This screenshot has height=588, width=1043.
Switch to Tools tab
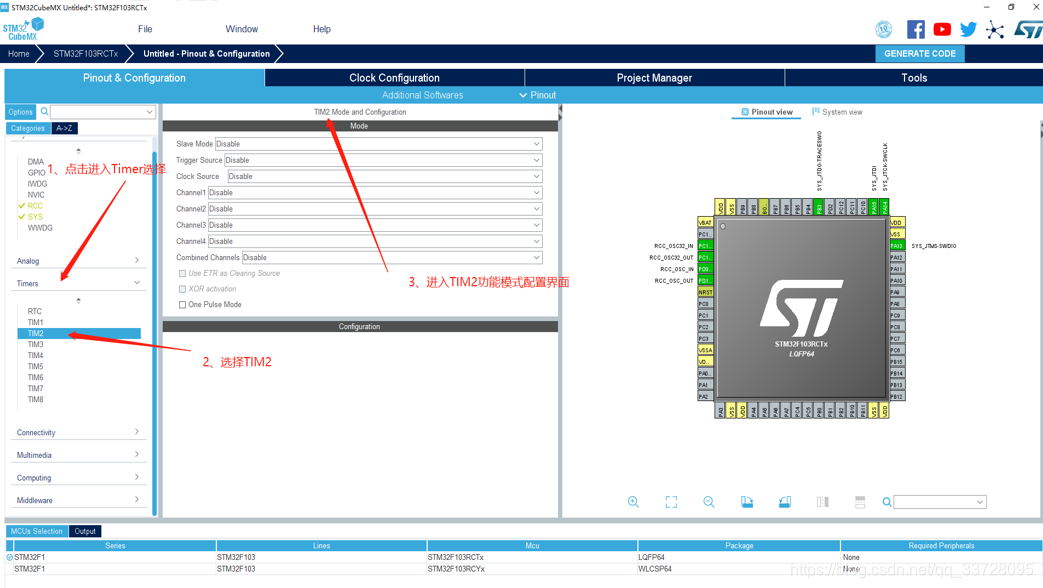(x=914, y=78)
